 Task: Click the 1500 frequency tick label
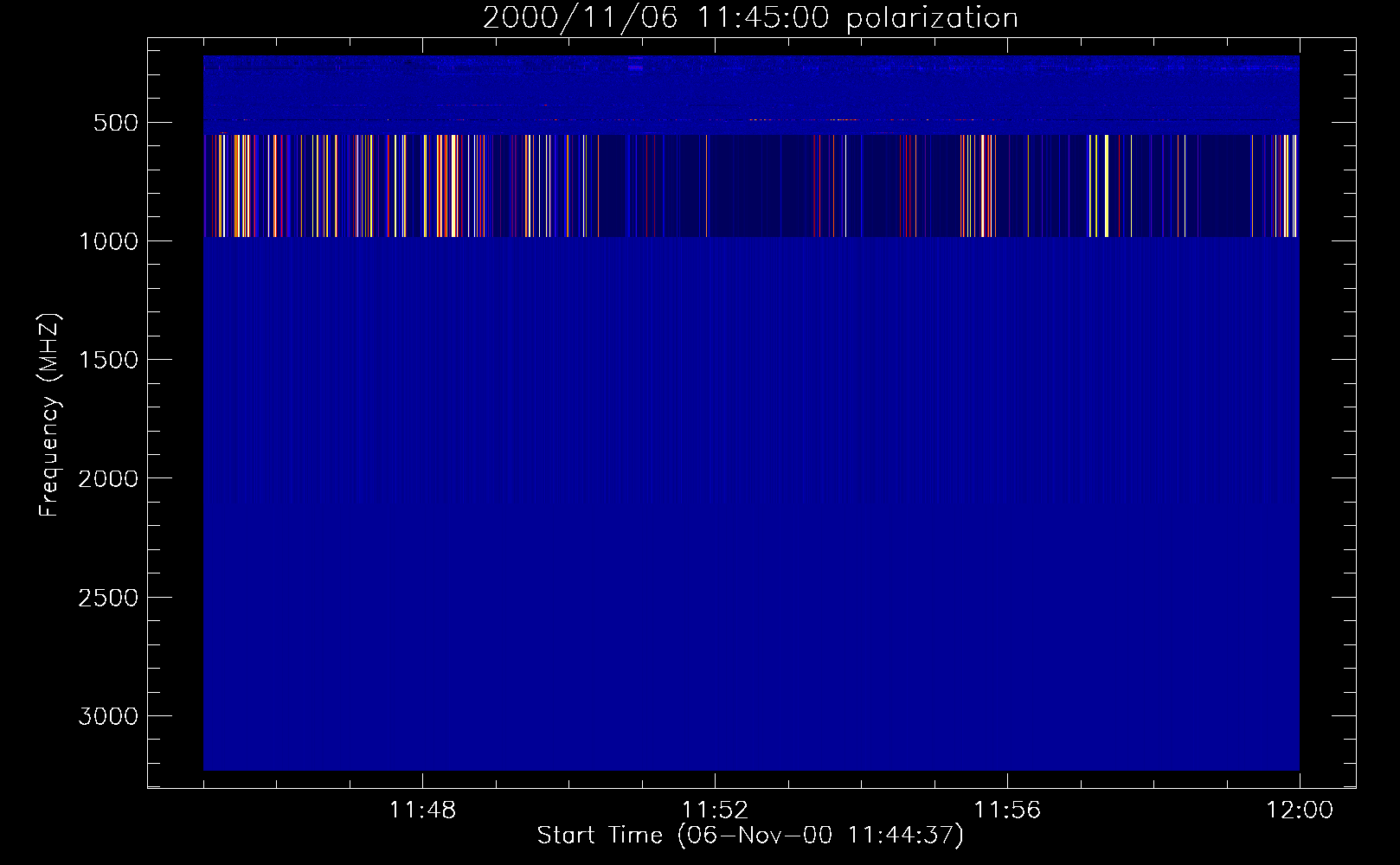coord(108,360)
